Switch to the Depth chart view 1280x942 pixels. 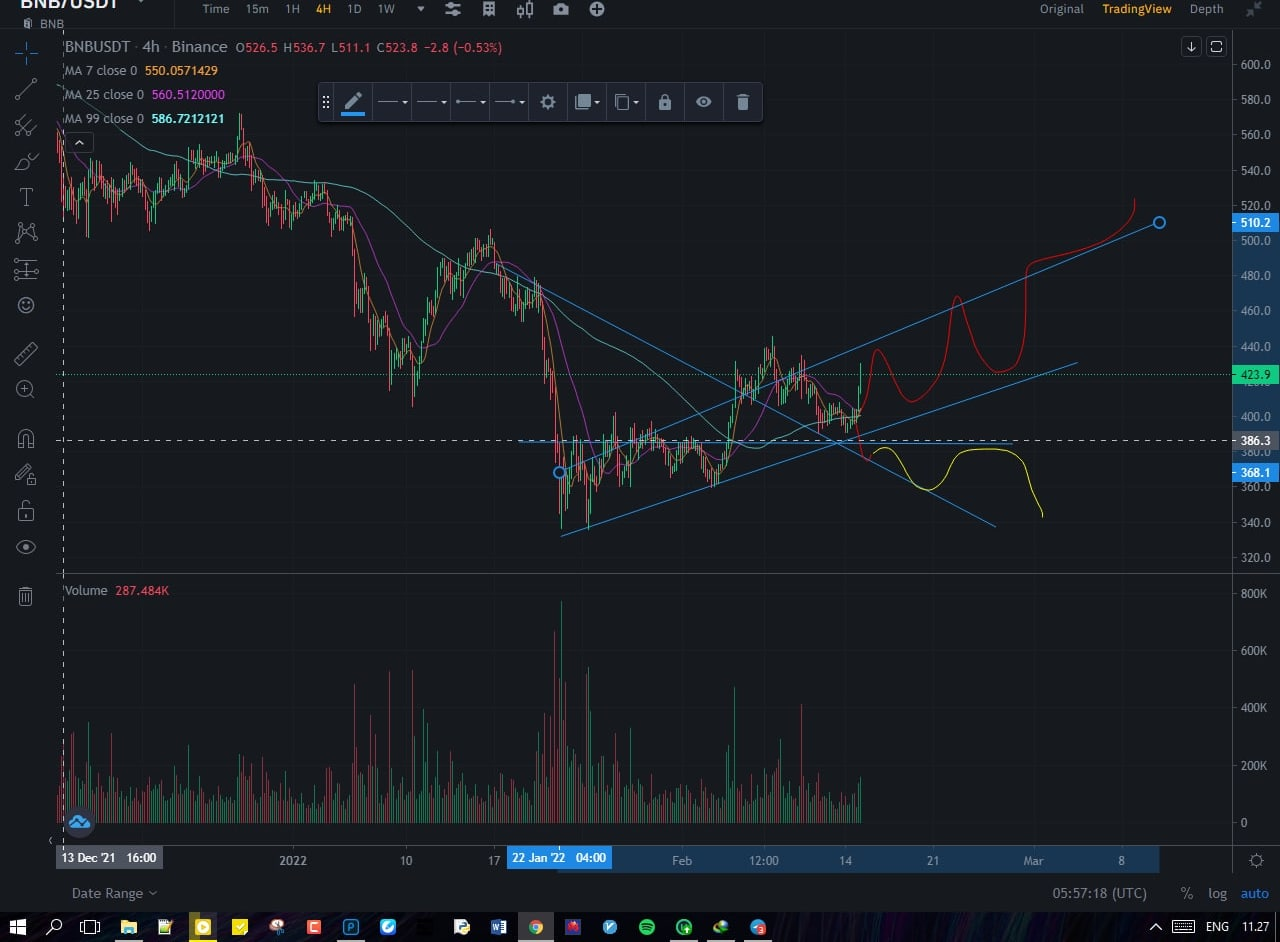coord(1206,9)
